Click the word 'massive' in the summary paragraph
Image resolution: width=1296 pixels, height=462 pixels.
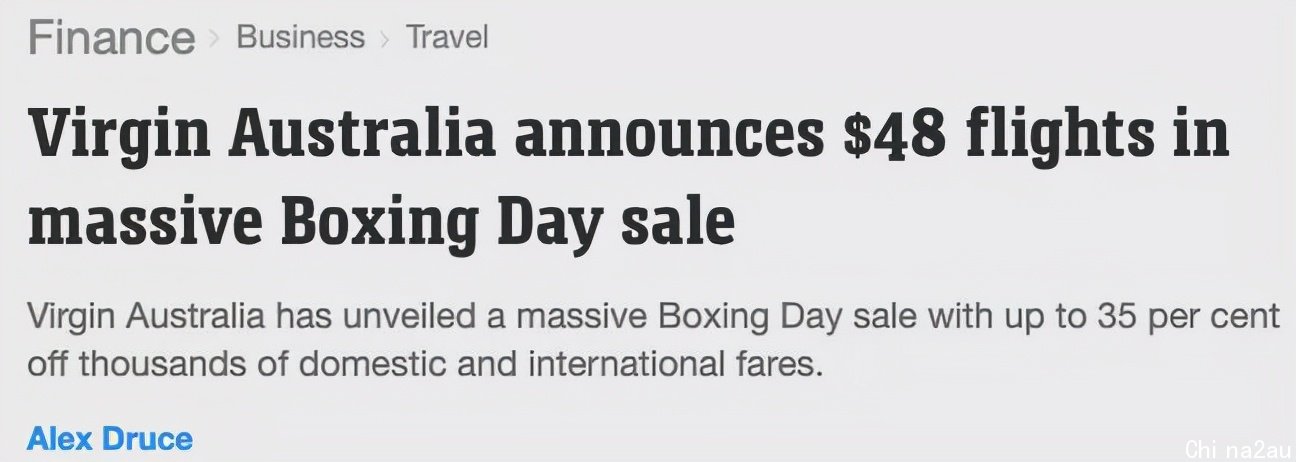tap(586, 319)
